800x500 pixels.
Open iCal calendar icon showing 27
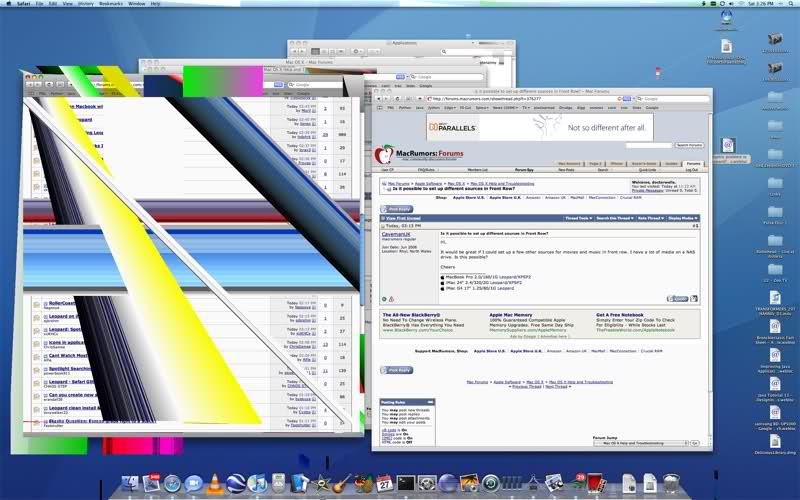[x=385, y=483]
